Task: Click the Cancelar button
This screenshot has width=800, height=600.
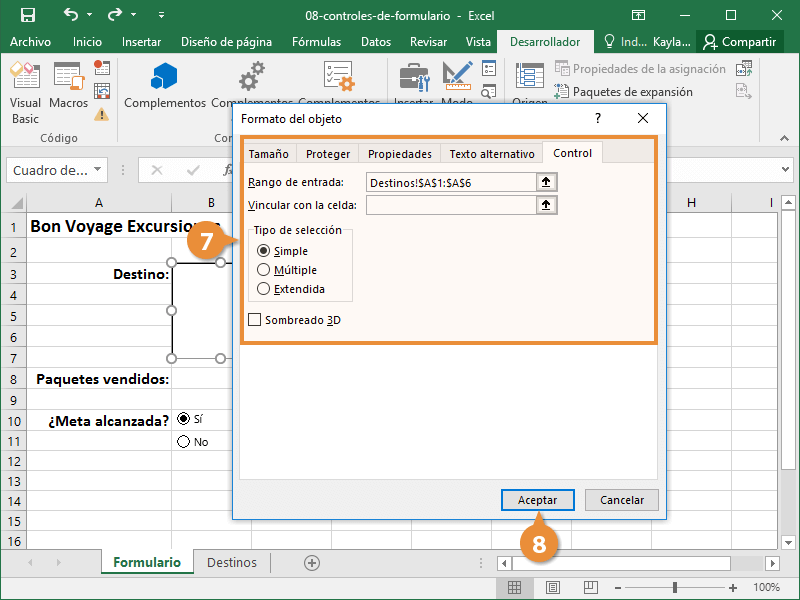Action: 621,500
